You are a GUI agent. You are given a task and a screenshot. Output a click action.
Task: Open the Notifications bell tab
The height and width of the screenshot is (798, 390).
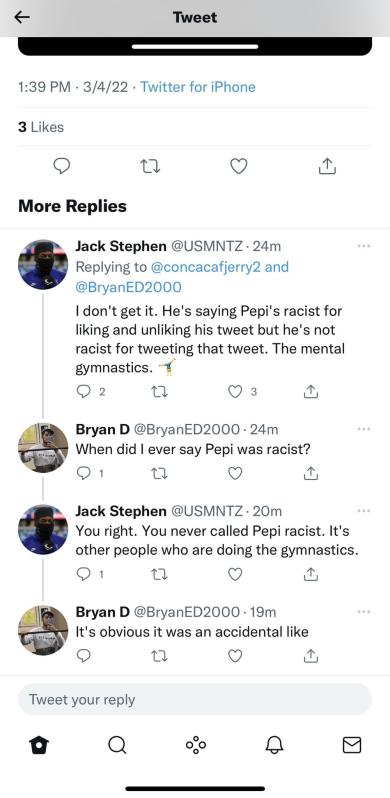(274, 745)
